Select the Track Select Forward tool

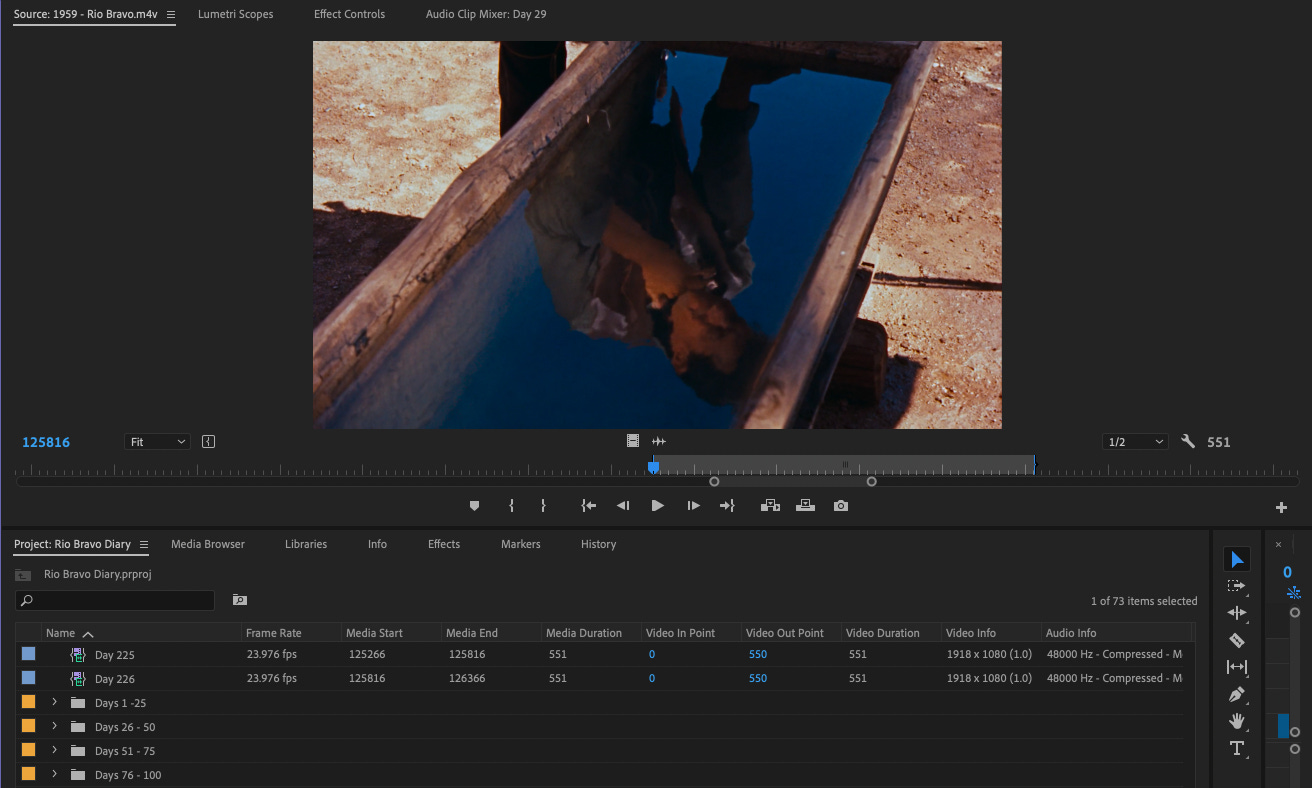[1237, 586]
